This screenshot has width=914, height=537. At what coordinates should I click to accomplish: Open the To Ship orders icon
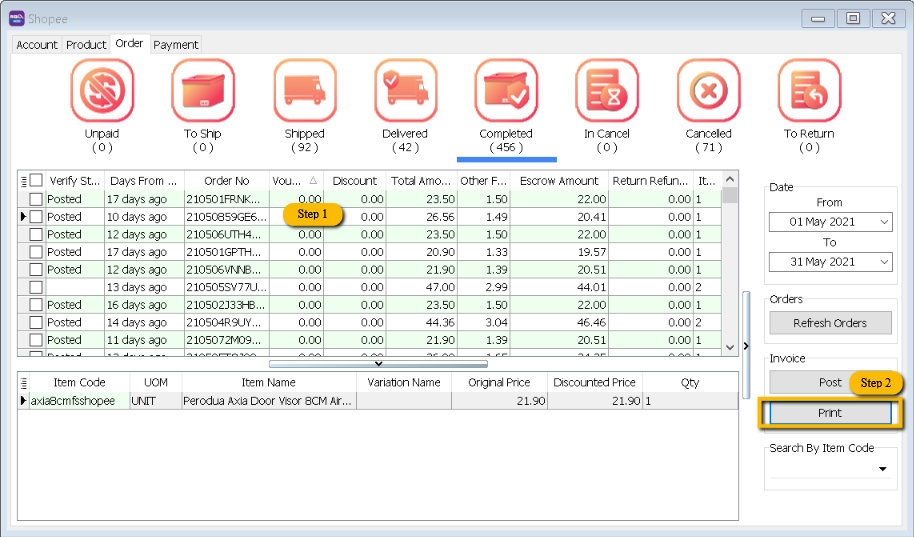pos(203,91)
